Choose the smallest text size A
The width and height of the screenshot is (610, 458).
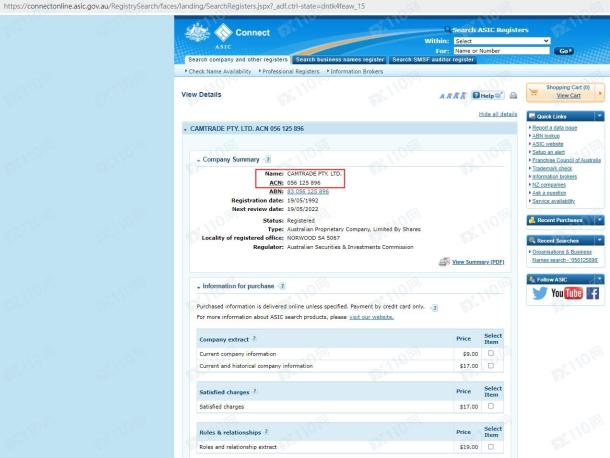(x=442, y=96)
